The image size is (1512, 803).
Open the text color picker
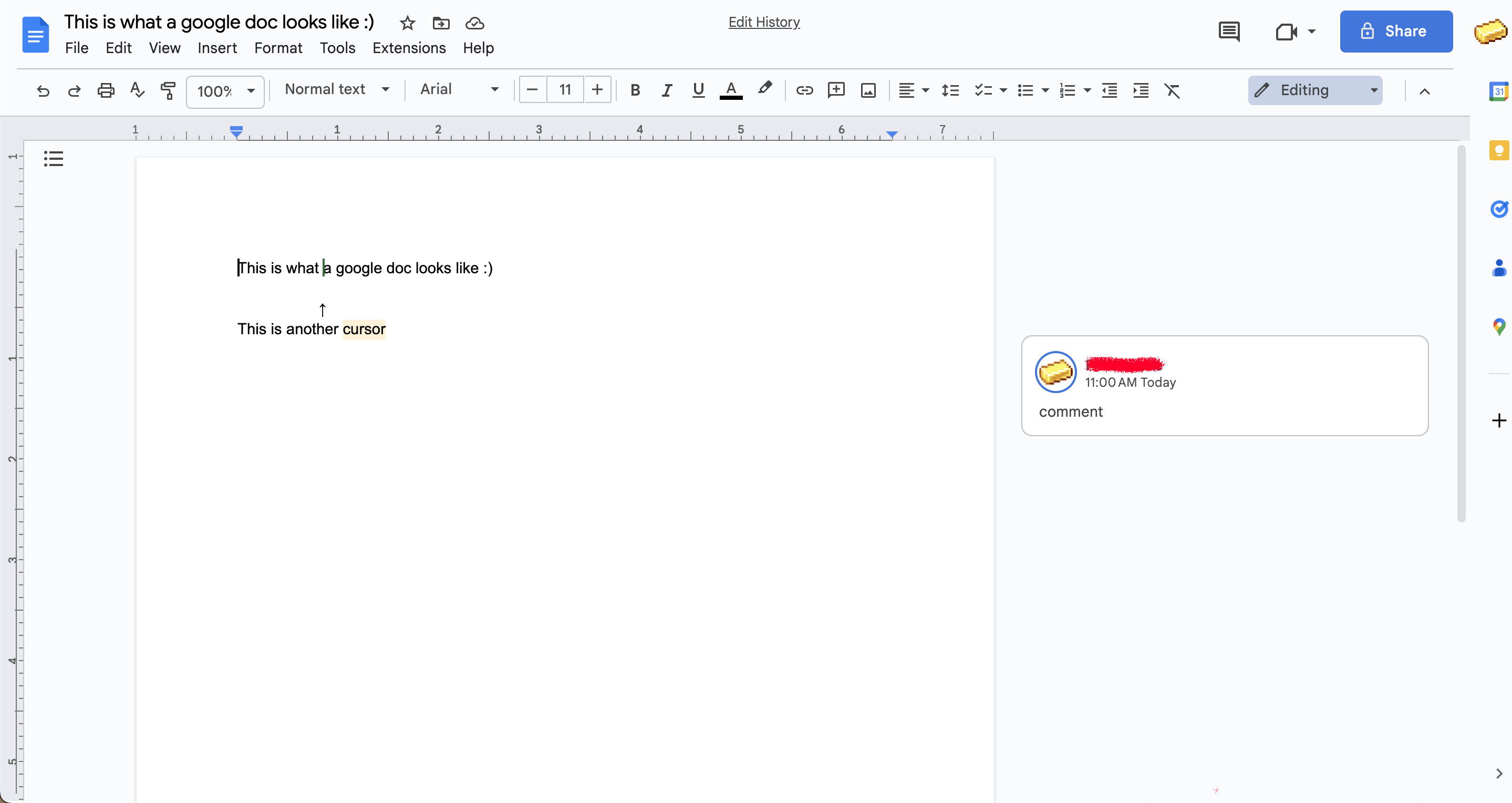(x=731, y=90)
